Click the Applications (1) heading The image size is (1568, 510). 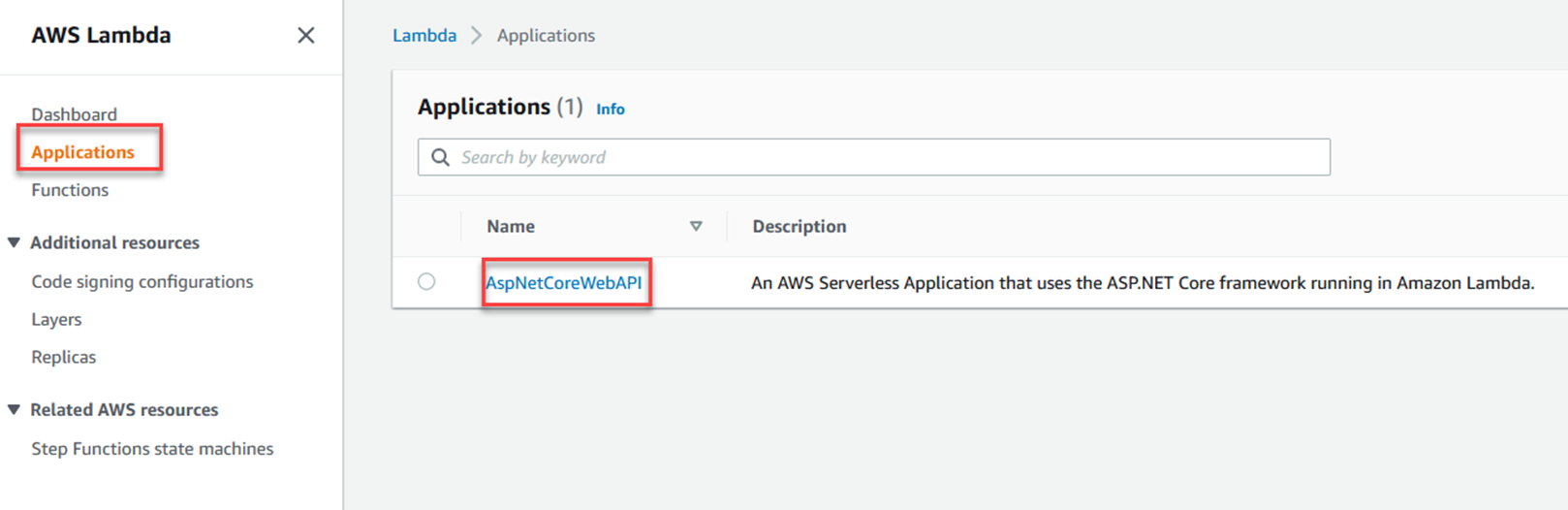[500, 107]
